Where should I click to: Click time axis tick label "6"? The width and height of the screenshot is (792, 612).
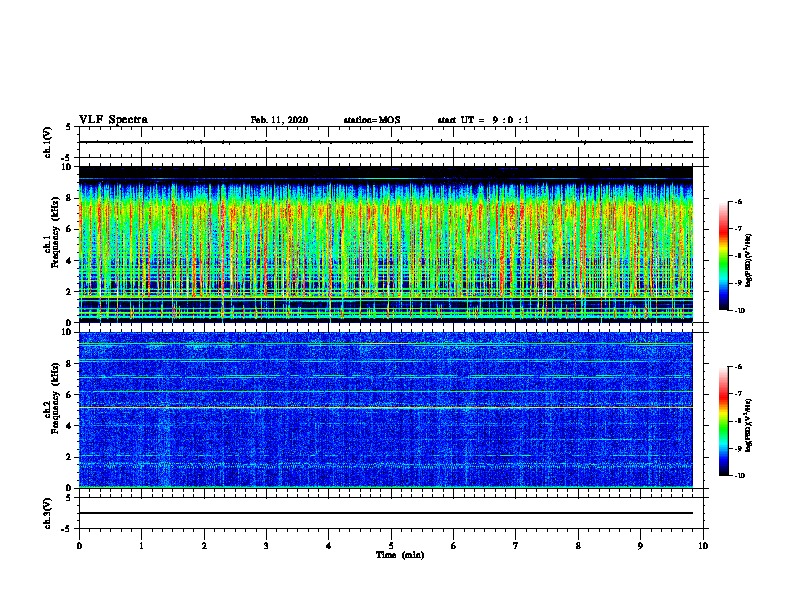click(454, 546)
